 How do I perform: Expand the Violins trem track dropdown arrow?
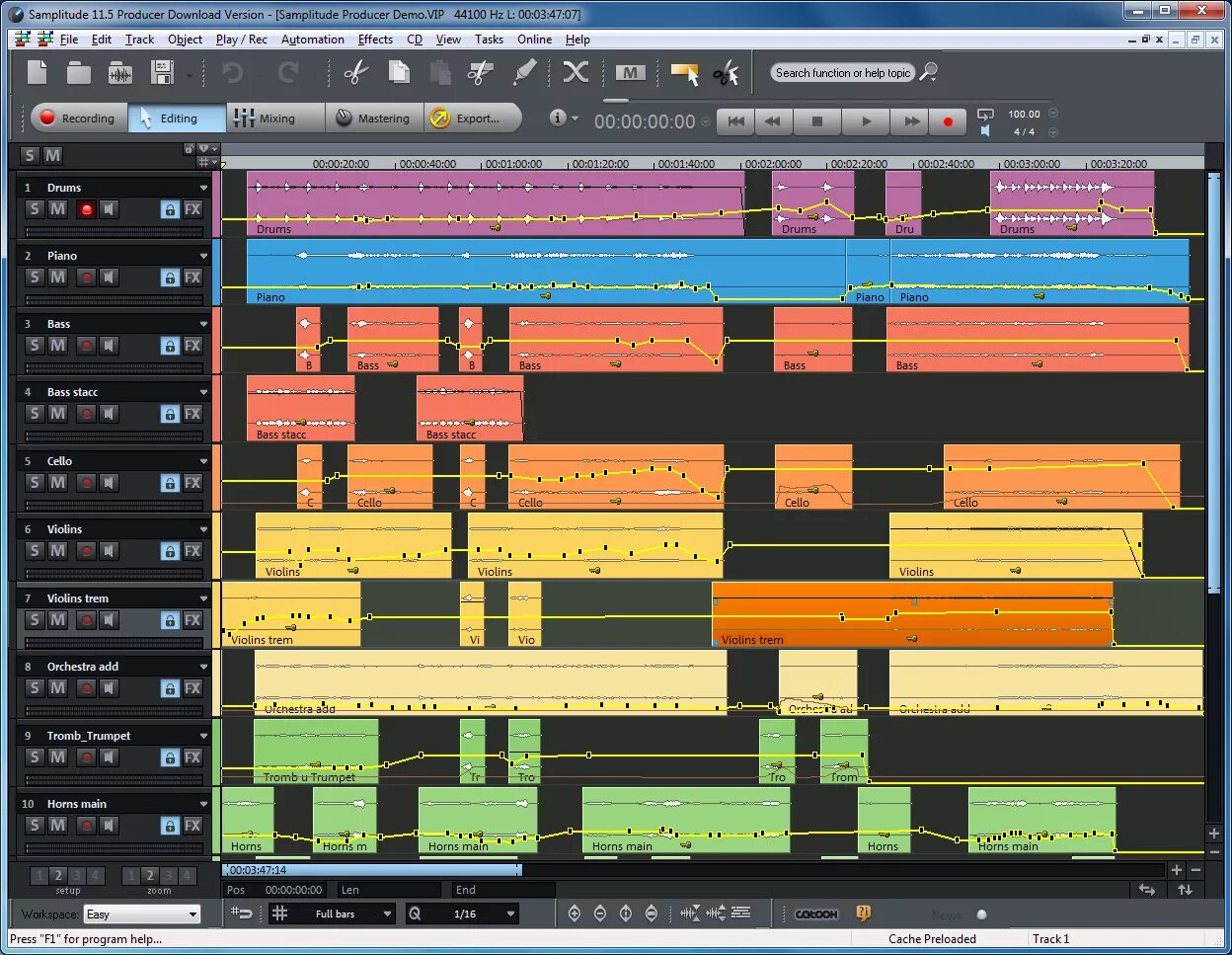click(x=203, y=598)
